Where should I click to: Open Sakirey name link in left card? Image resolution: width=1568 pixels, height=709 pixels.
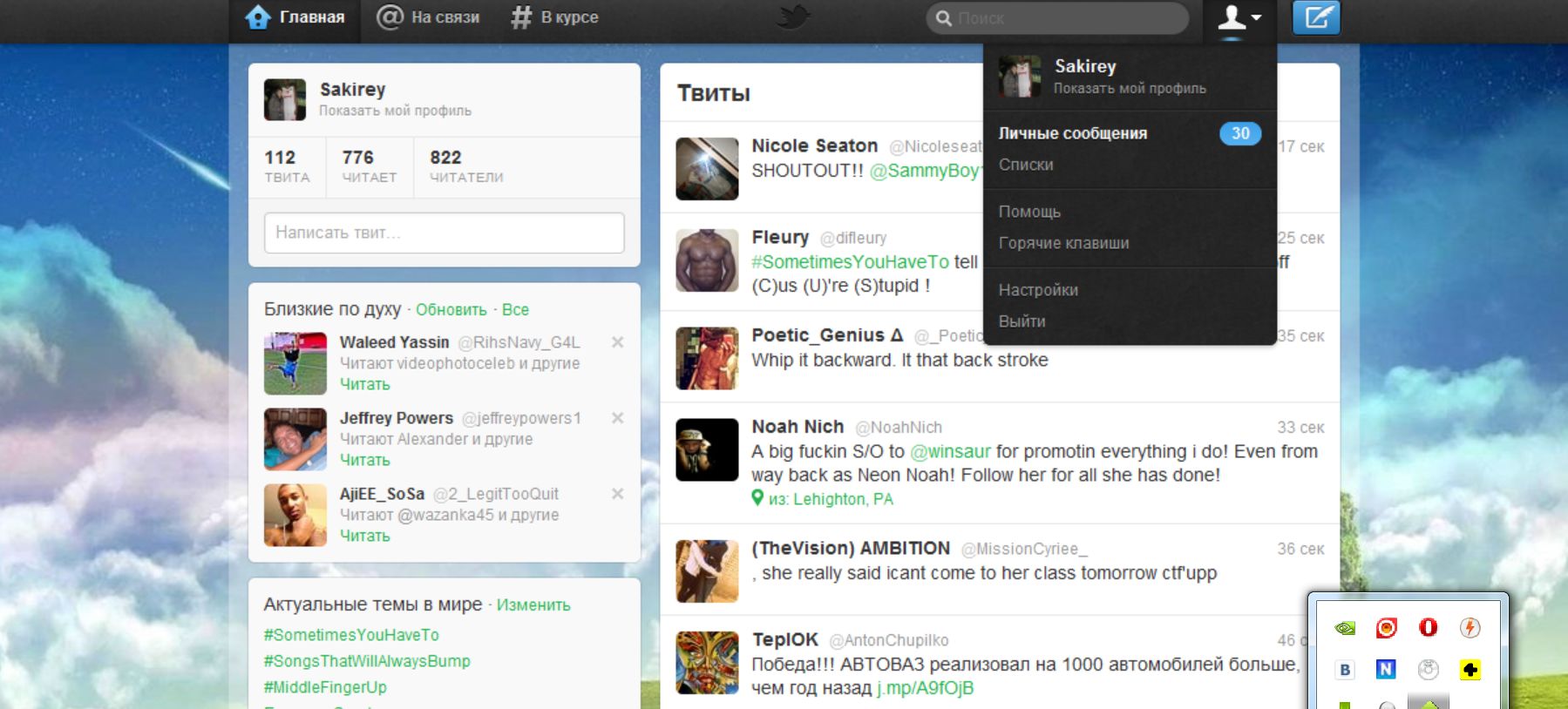(x=352, y=89)
